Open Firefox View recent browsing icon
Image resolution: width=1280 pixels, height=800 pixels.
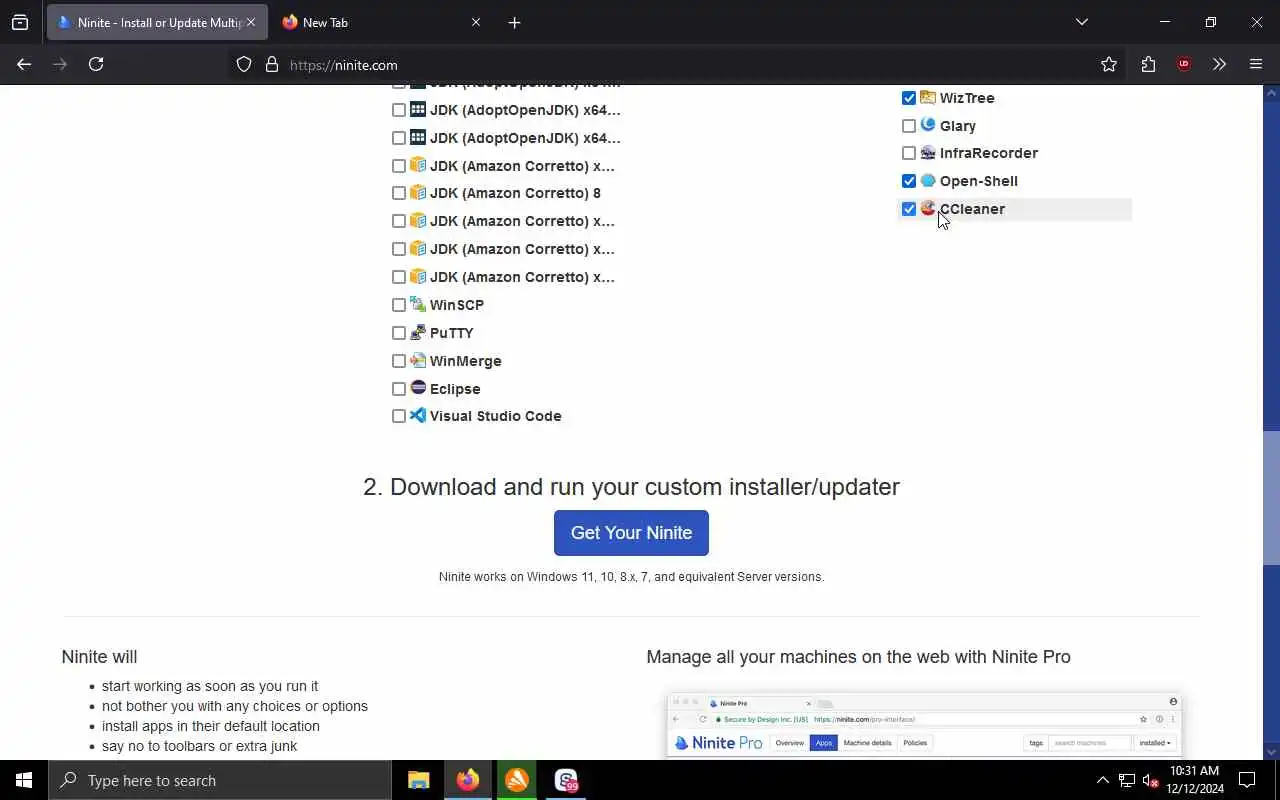tap(20, 22)
